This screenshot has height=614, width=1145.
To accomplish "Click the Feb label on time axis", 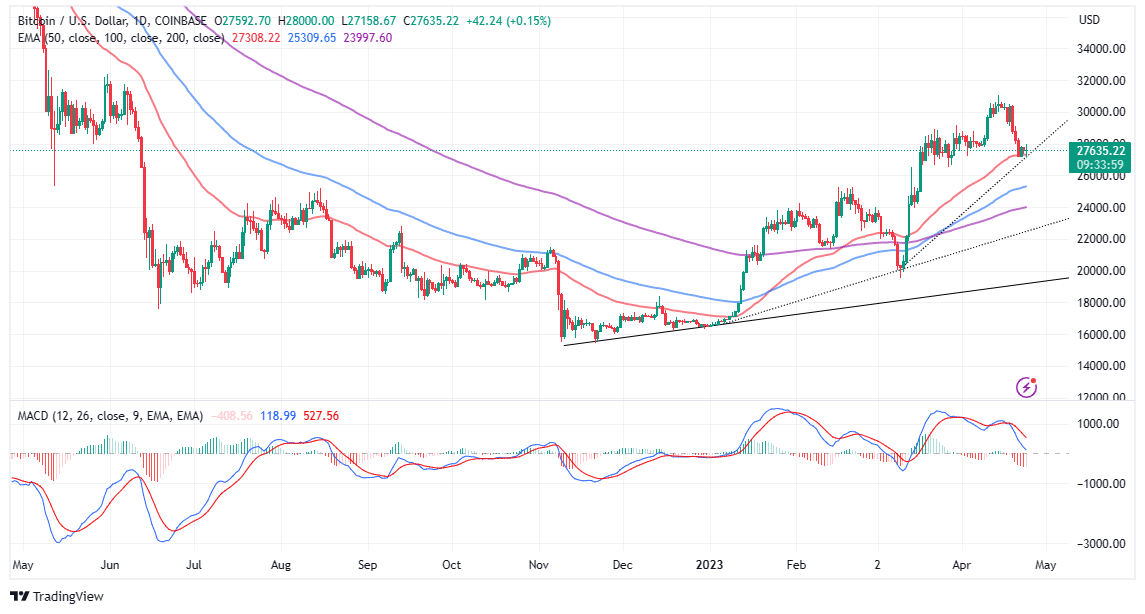I will click(796, 564).
